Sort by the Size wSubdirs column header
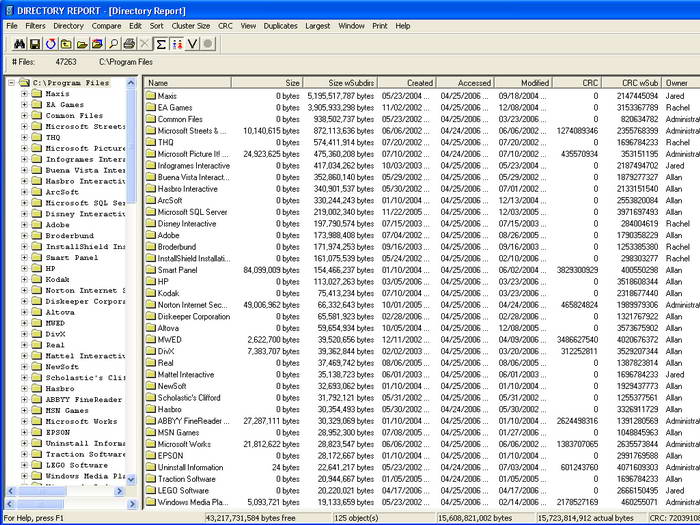The width and height of the screenshot is (700, 525). (341, 83)
